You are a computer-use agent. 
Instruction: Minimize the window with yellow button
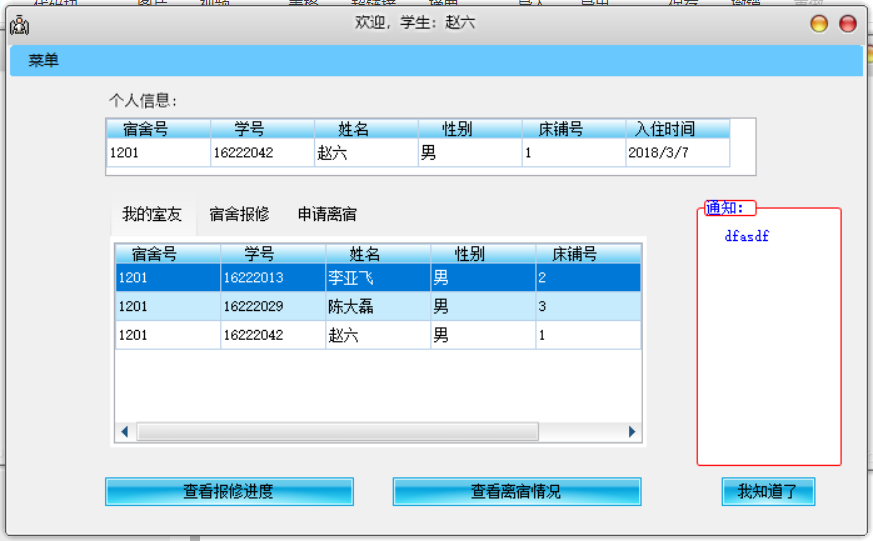[x=819, y=23]
